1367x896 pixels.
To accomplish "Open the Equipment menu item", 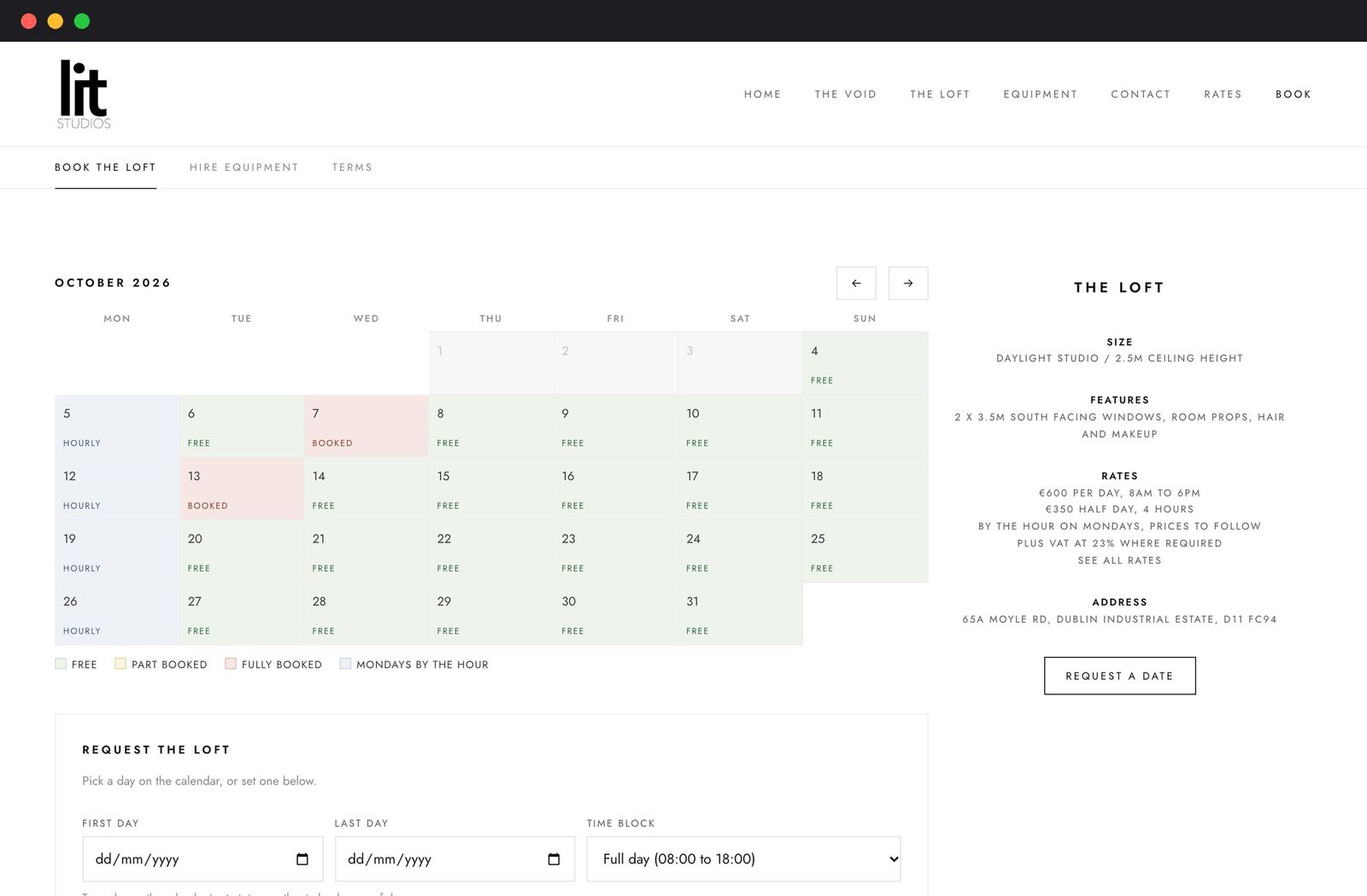I will (x=1041, y=94).
